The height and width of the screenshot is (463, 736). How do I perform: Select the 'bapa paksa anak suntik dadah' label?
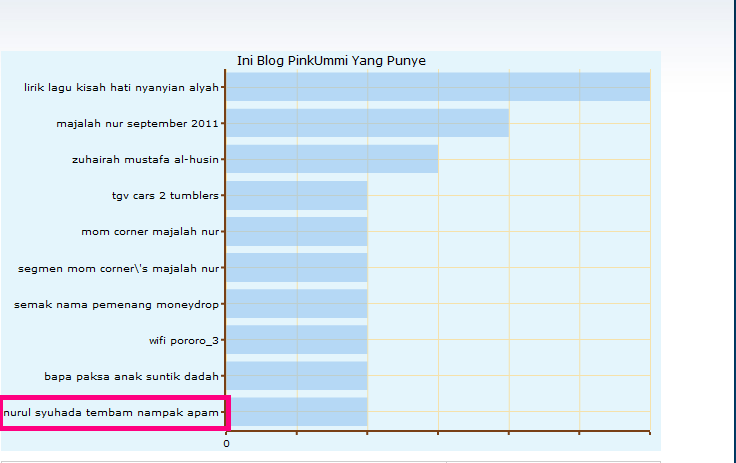pos(132,376)
